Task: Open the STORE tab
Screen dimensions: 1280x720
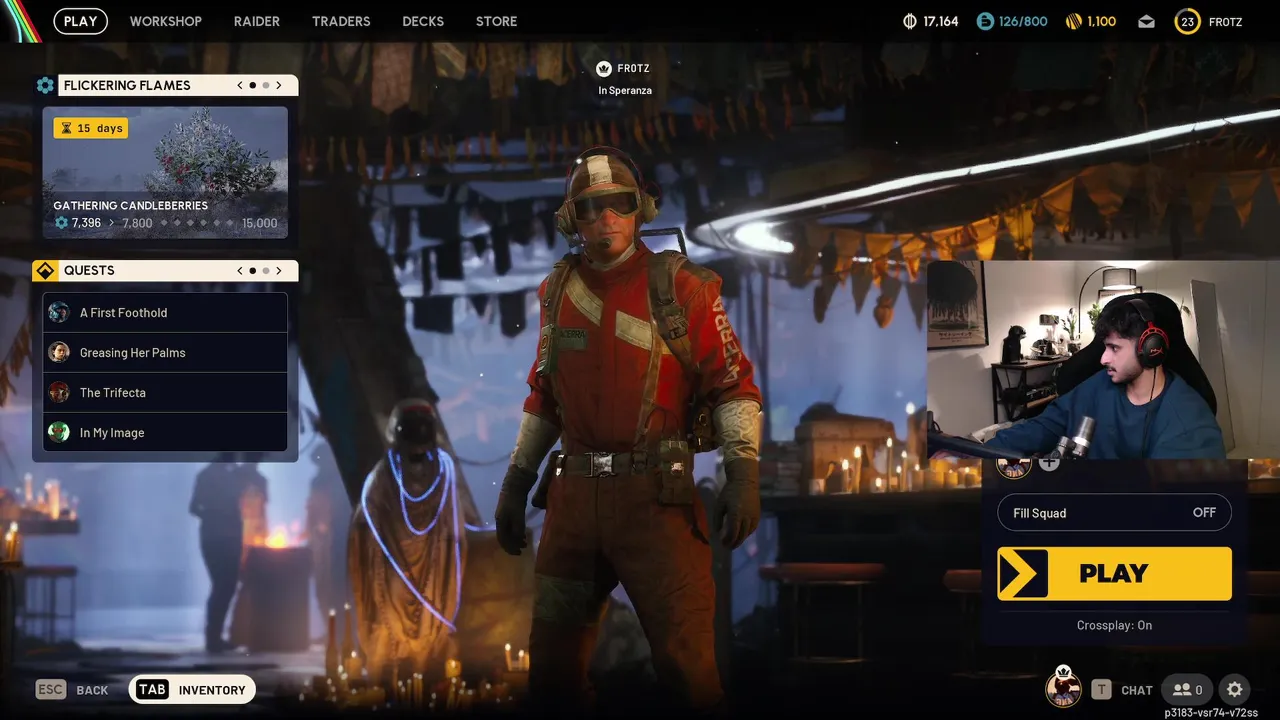Action: point(497,21)
